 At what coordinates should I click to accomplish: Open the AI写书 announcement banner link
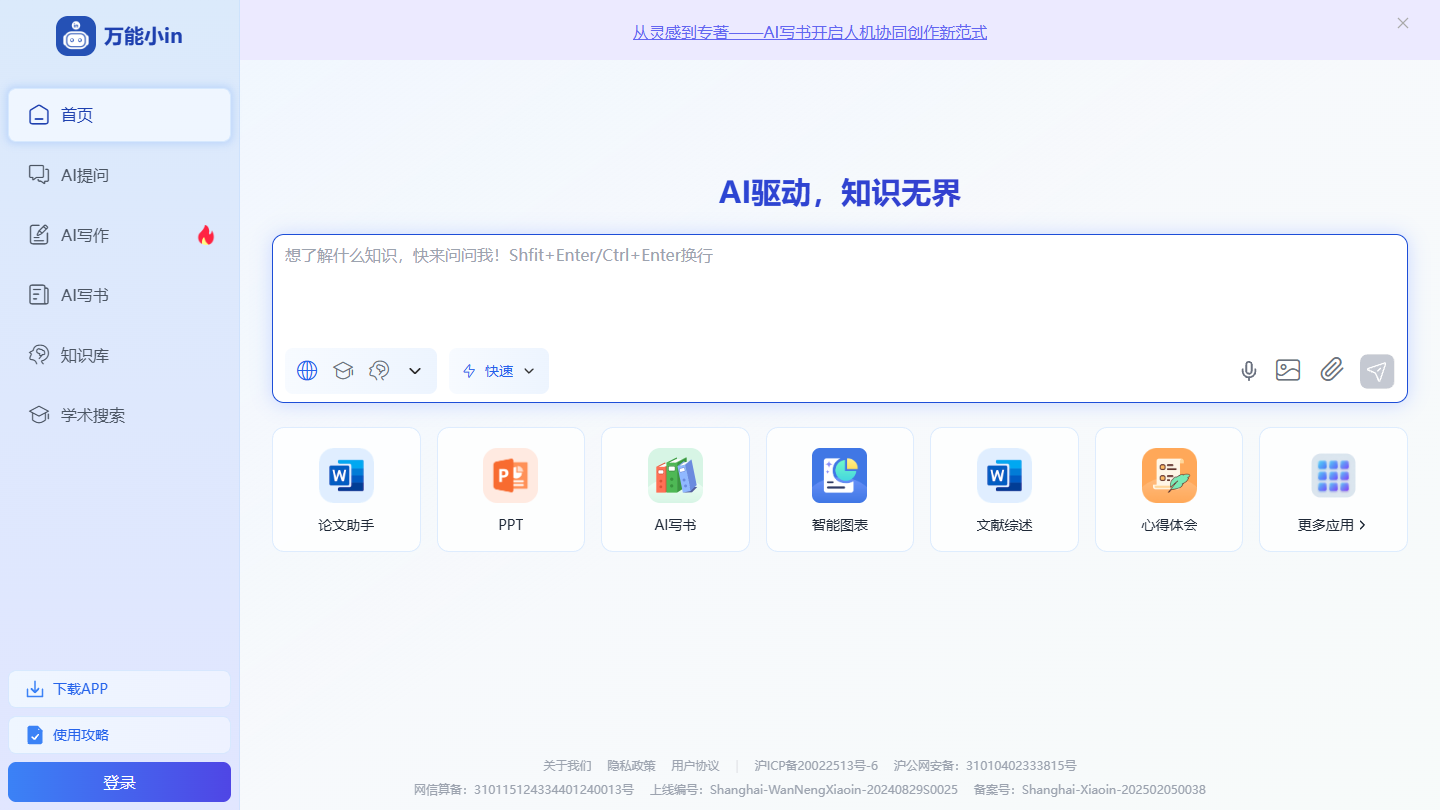(x=810, y=32)
